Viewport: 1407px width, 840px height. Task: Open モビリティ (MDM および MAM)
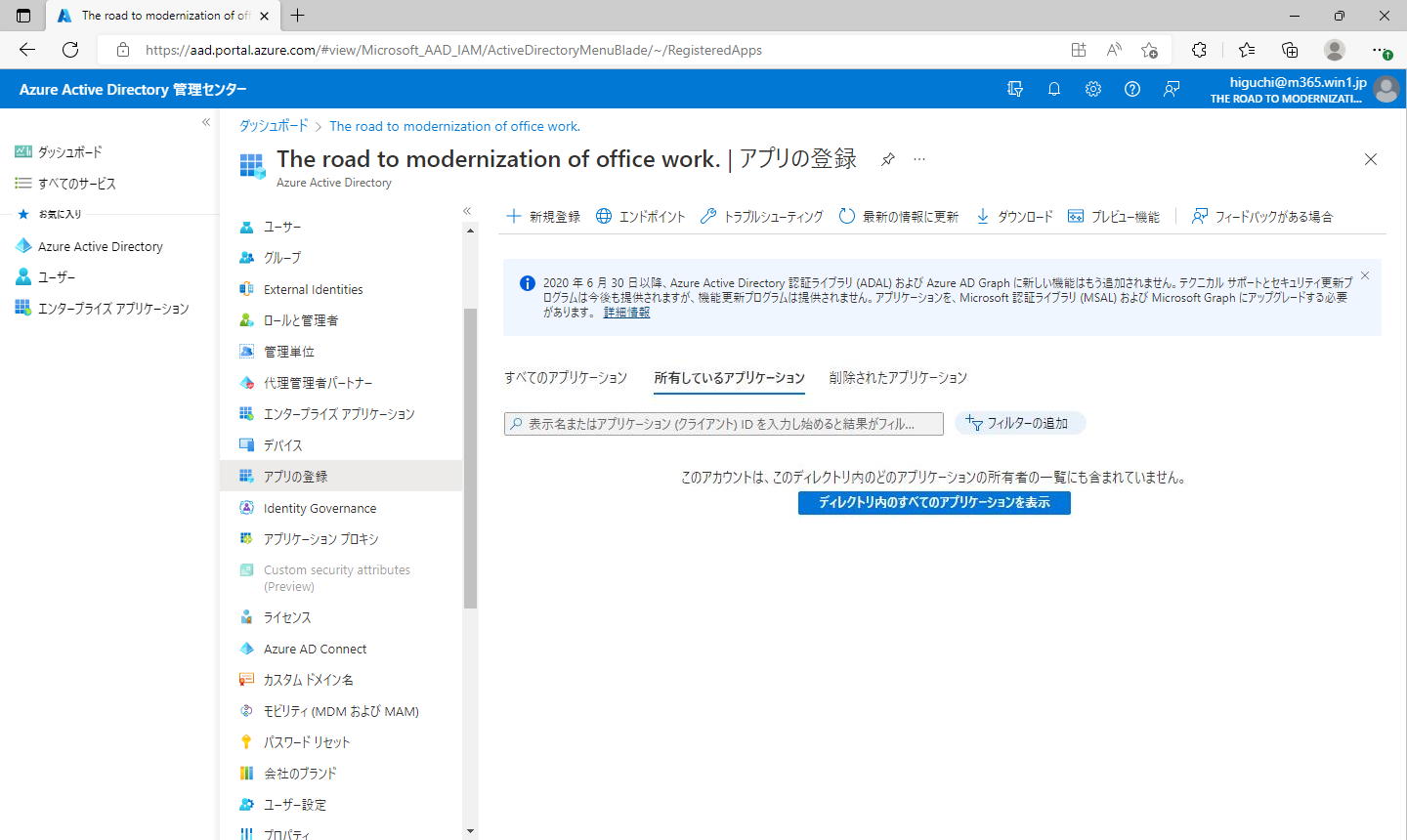coord(340,711)
